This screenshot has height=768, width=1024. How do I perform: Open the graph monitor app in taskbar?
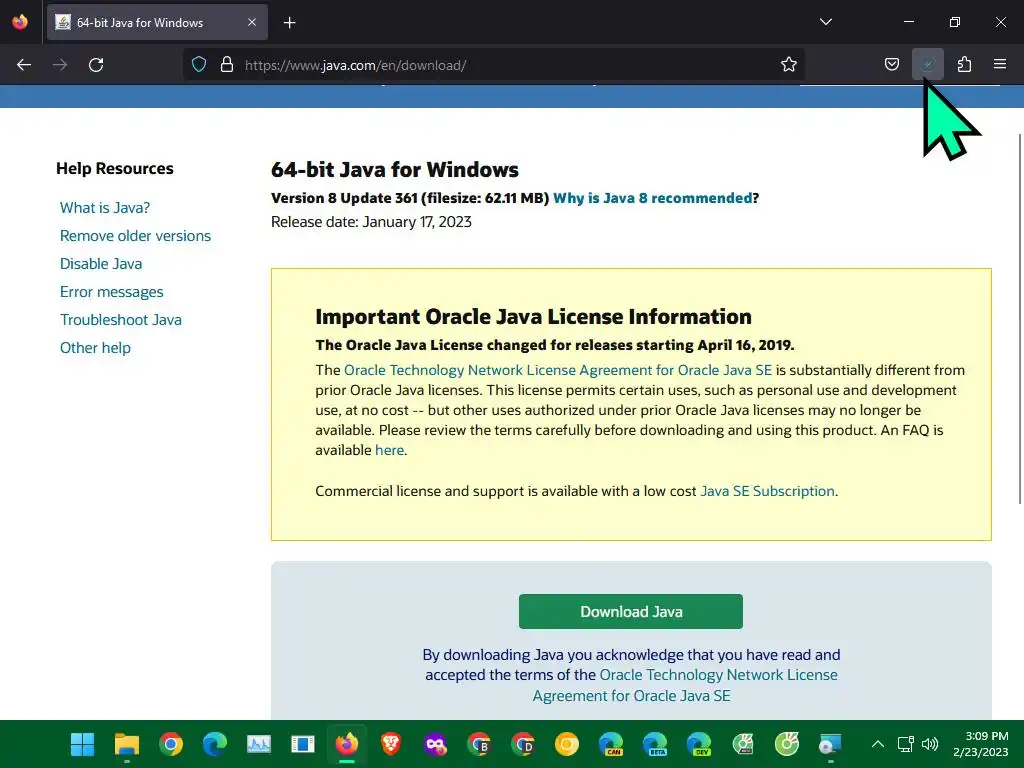pos(259,744)
